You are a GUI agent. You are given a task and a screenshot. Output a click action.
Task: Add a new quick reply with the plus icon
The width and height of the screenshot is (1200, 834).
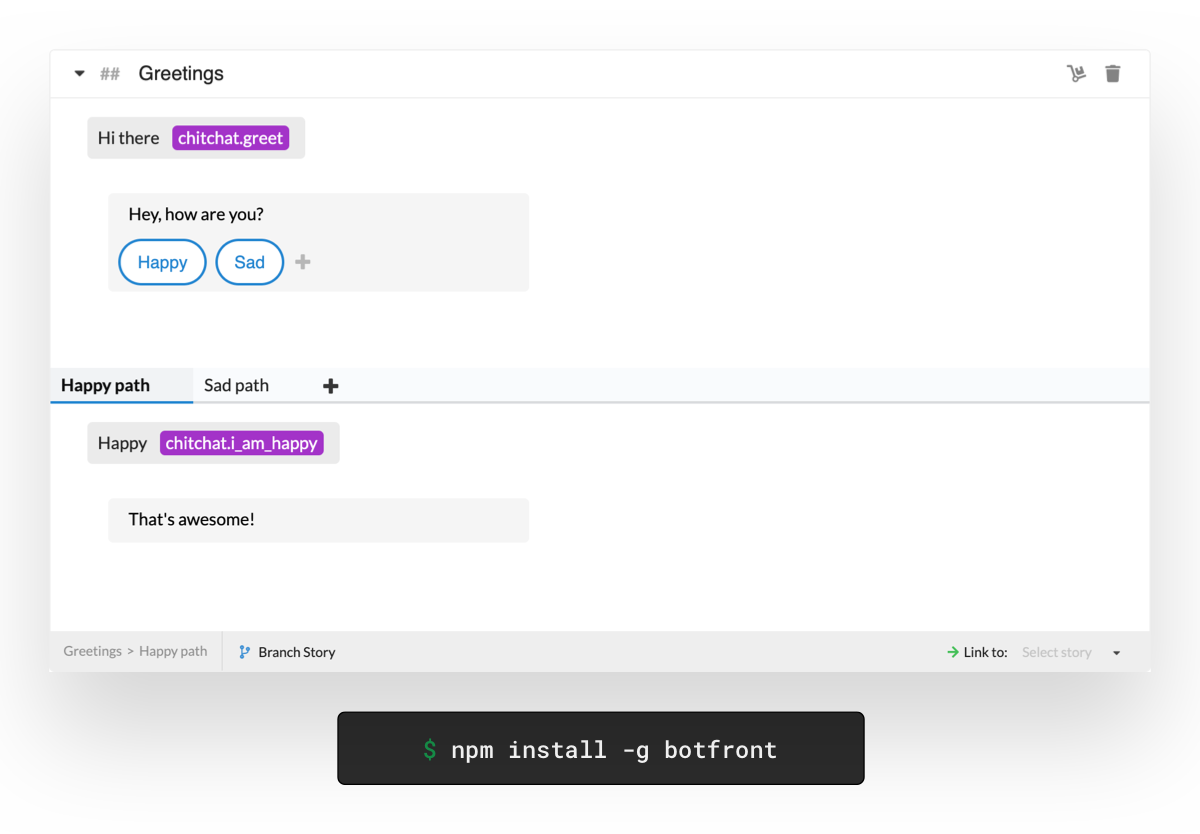[302, 262]
